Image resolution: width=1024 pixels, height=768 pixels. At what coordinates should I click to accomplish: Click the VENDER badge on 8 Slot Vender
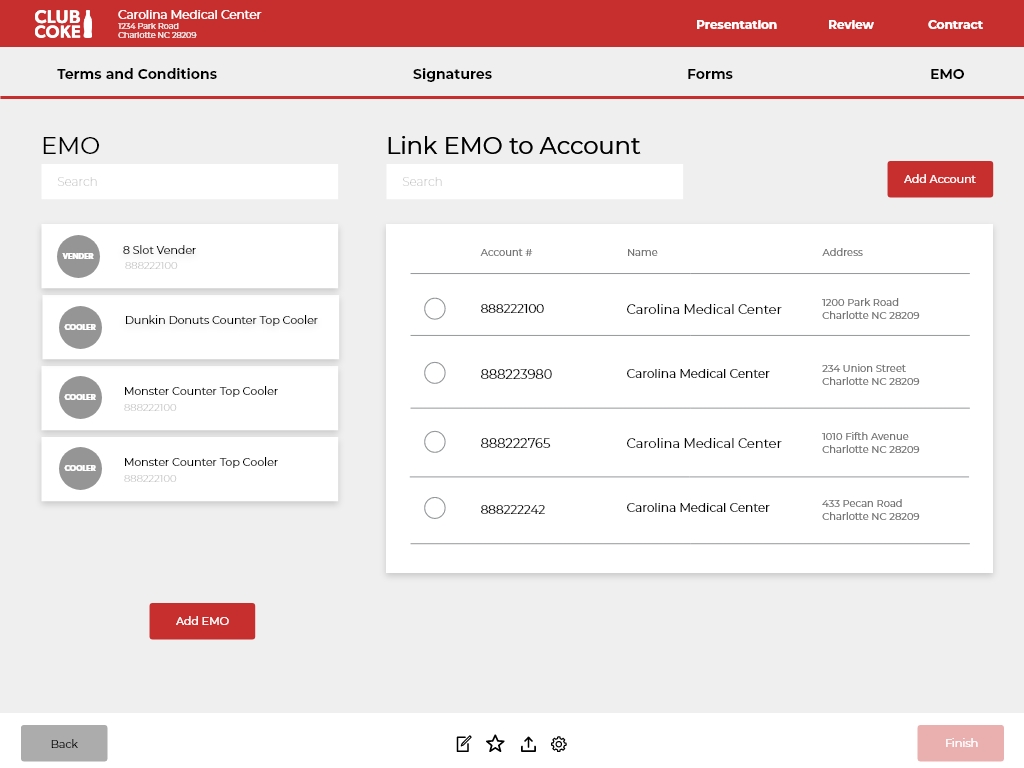click(x=78, y=256)
